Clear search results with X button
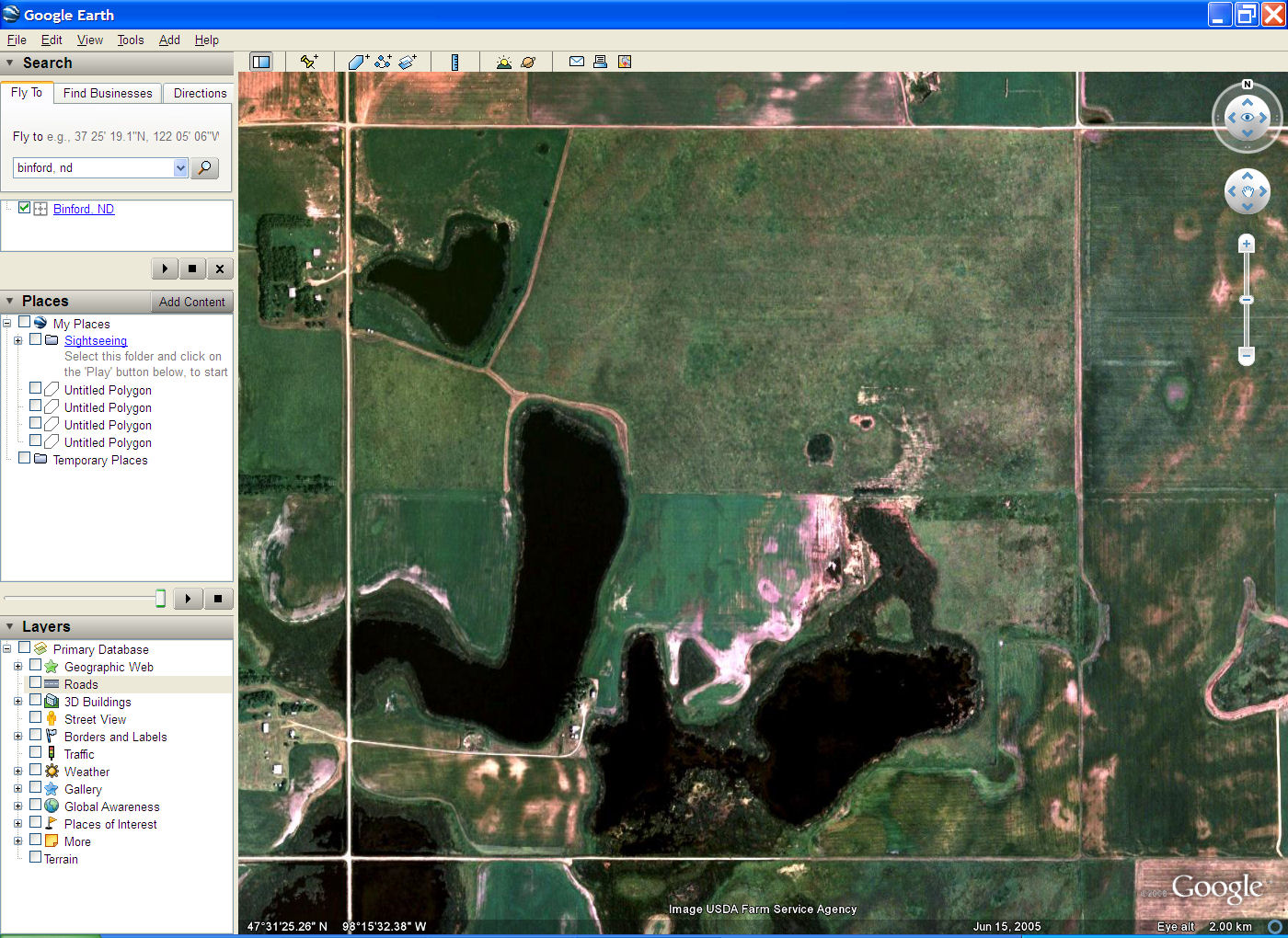The image size is (1288, 938). [220, 269]
